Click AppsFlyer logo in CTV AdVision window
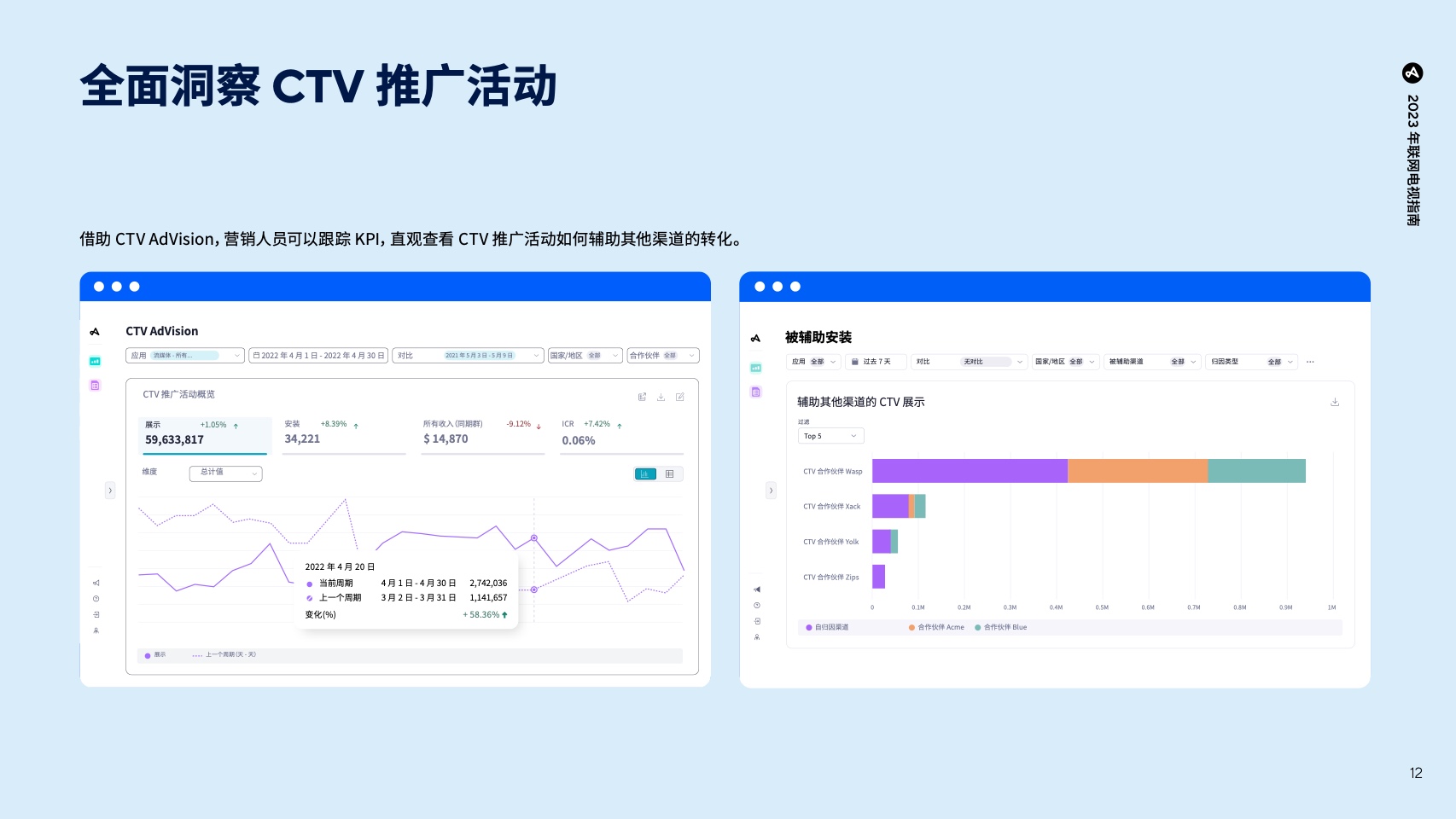The image size is (1456, 819). 95,332
